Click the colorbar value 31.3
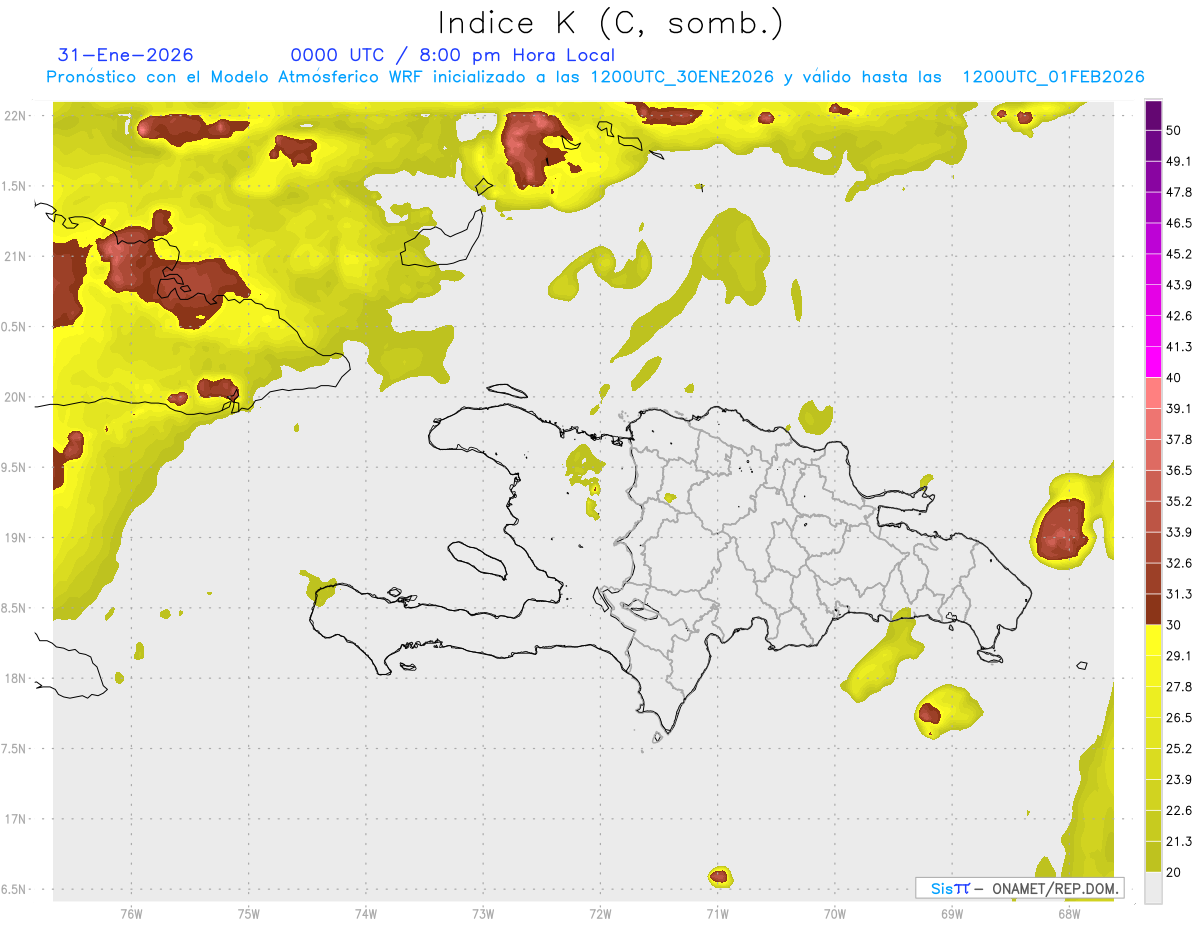1200x927 pixels. (x=1178, y=594)
